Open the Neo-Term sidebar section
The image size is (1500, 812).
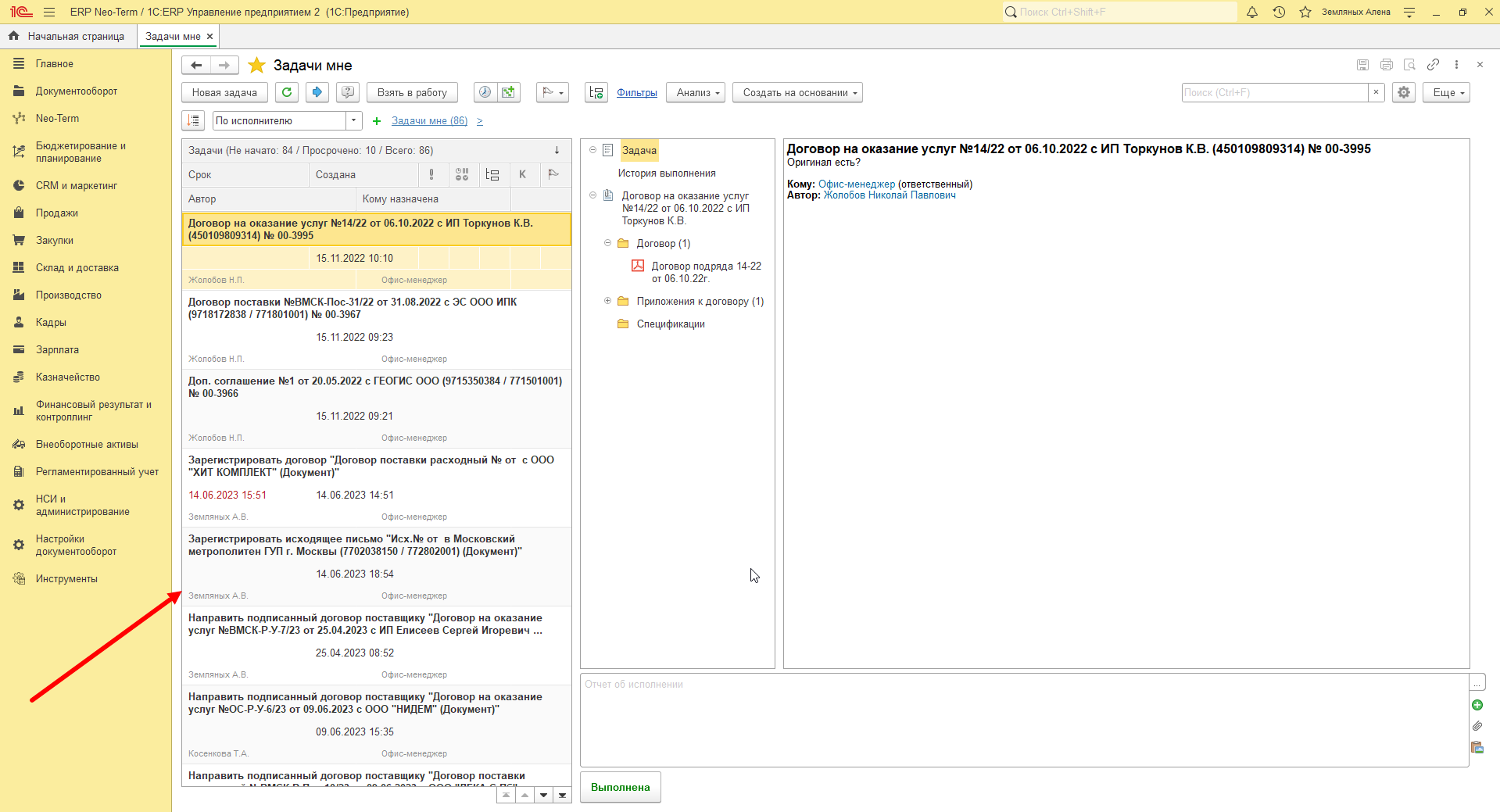coord(57,119)
